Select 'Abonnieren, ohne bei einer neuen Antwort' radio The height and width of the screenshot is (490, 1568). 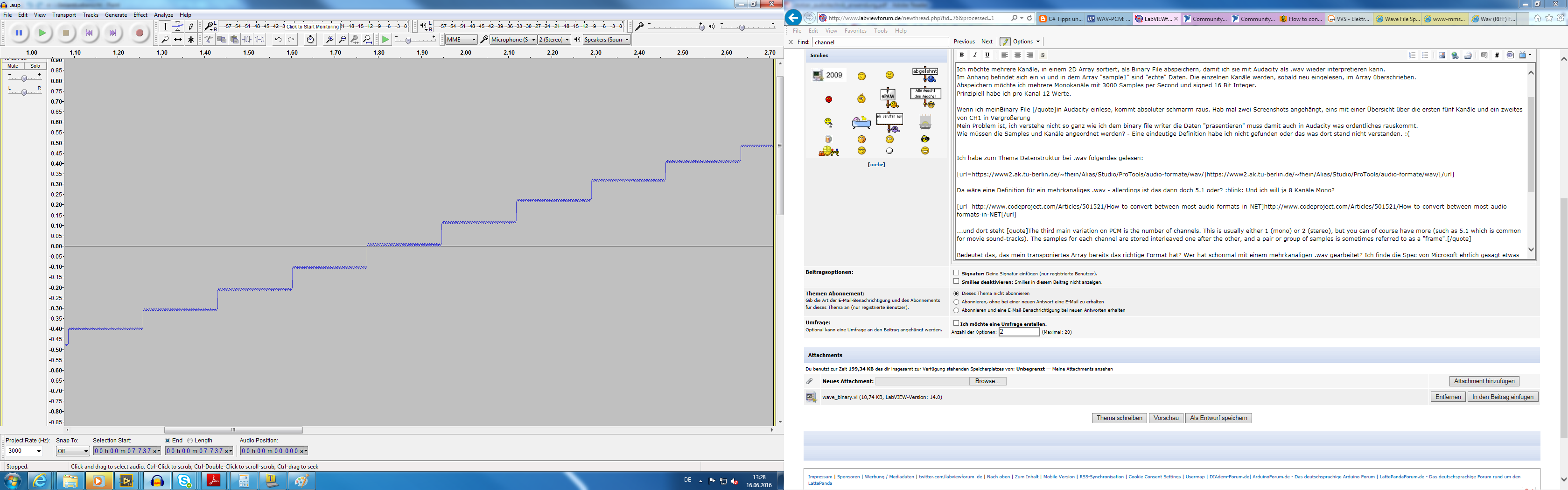point(956,302)
